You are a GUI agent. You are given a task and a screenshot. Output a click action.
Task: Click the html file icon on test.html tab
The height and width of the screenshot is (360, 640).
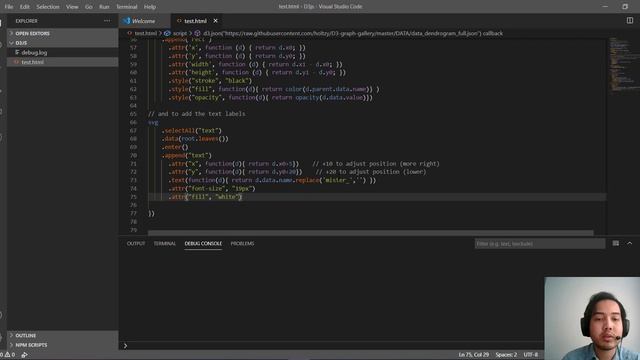click(179, 21)
